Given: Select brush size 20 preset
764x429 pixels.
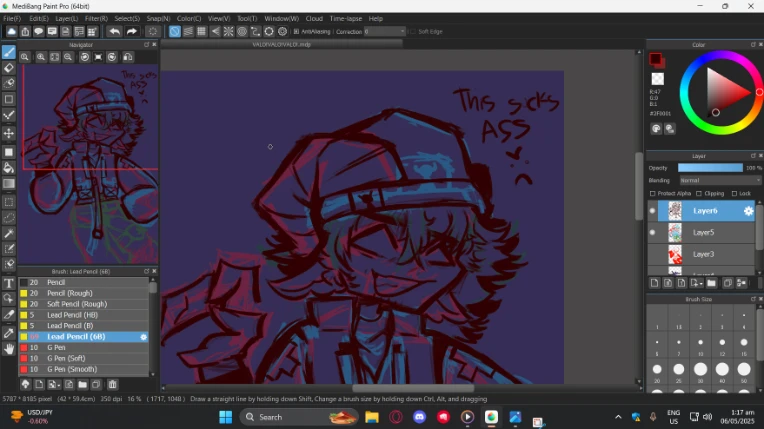Looking at the screenshot, I should pos(657,370).
